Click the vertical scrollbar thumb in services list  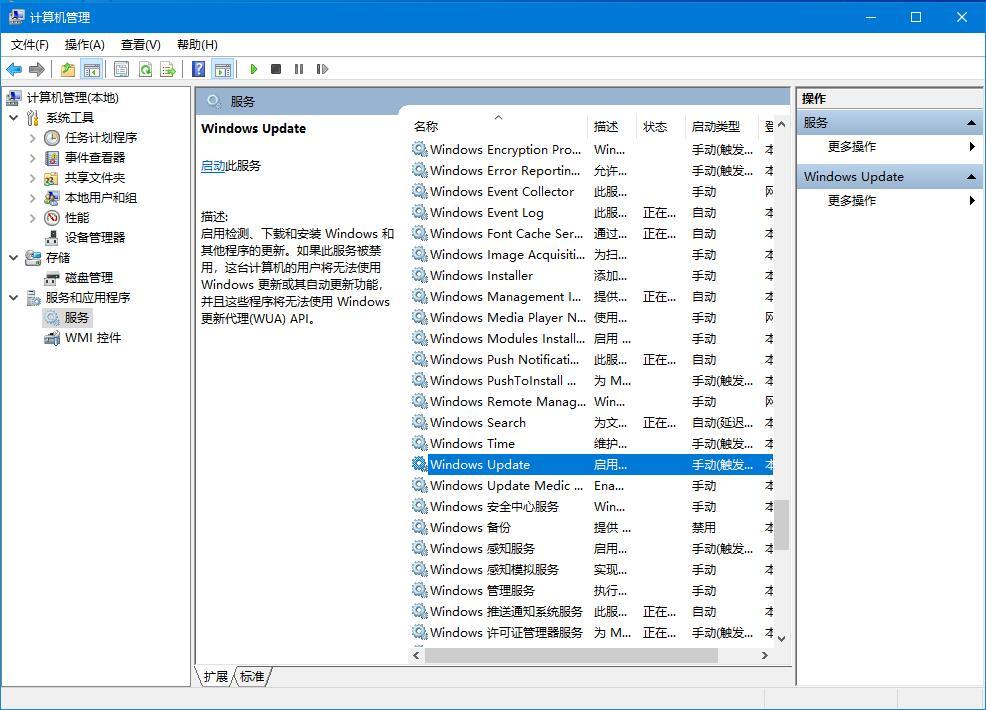coord(782,524)
